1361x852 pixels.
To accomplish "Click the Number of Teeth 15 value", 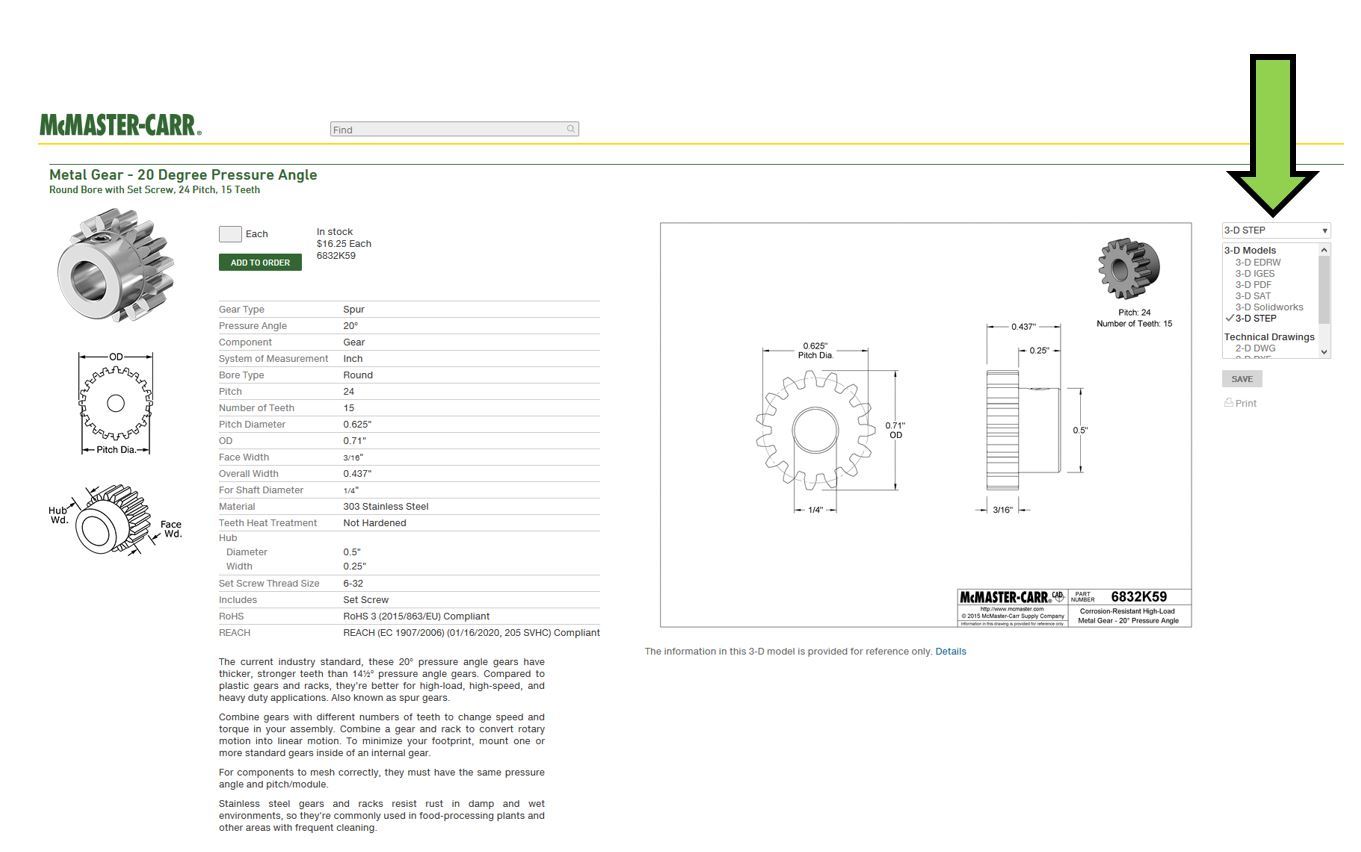I will point(349,407).
